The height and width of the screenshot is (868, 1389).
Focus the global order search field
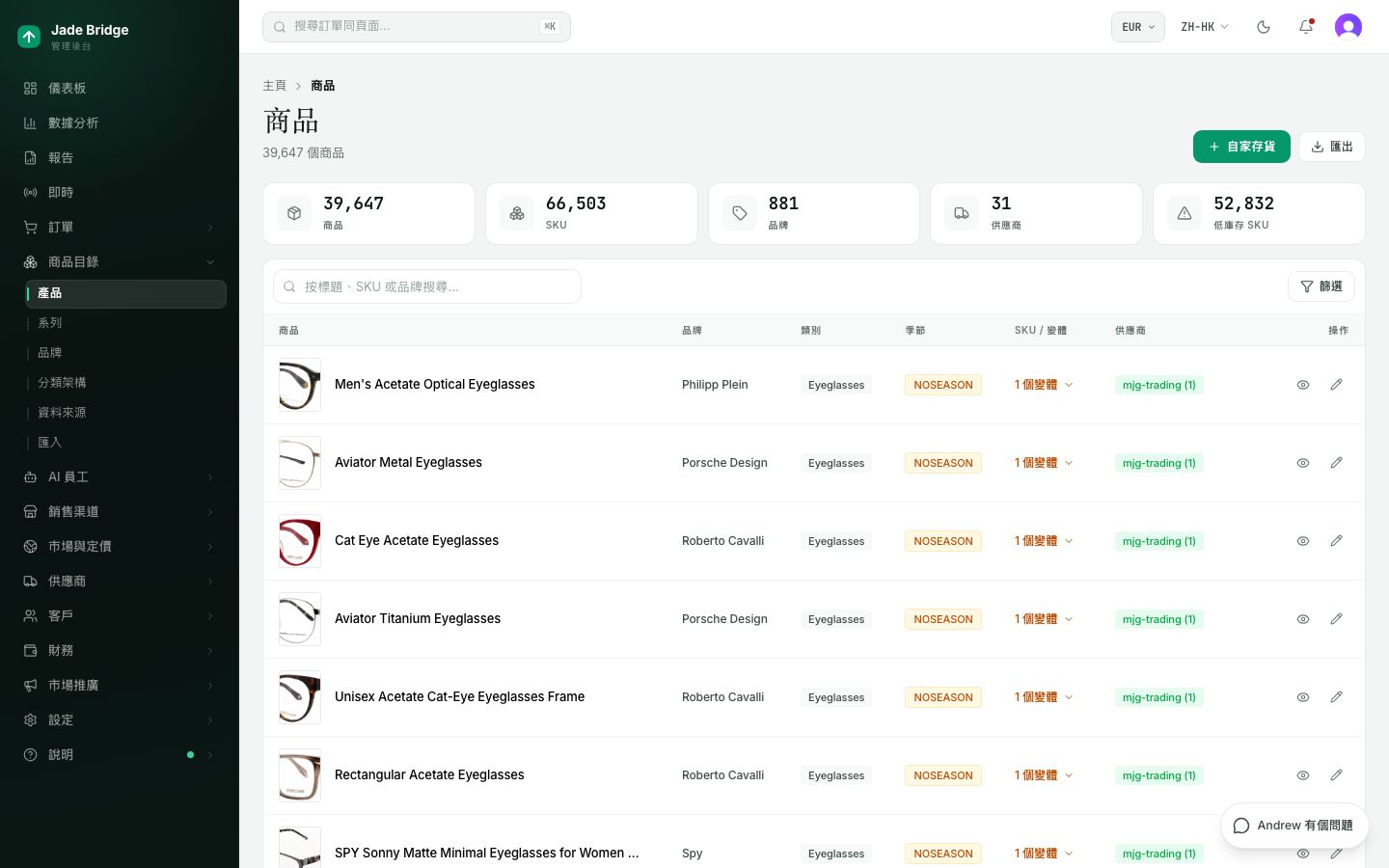(x=417, y=27)
